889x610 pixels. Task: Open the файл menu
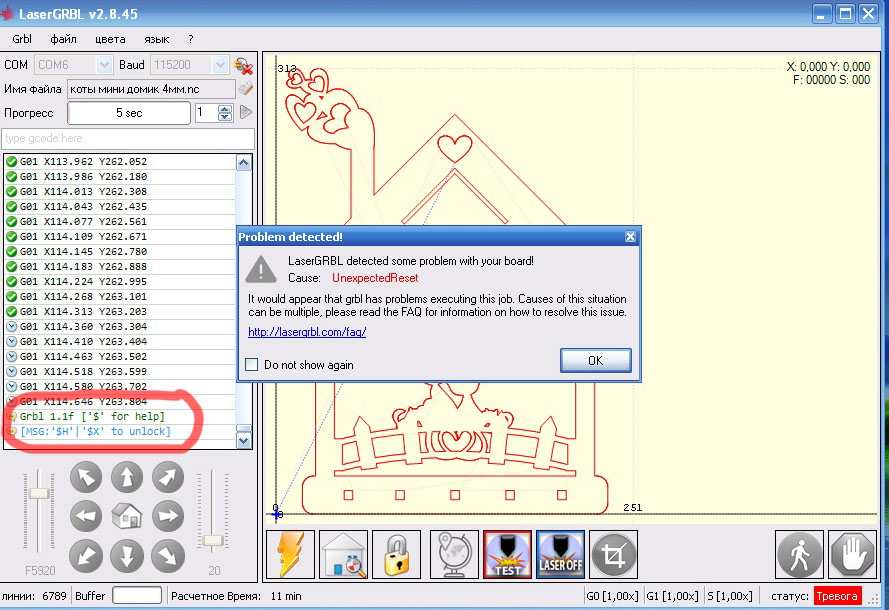(63, 39)
